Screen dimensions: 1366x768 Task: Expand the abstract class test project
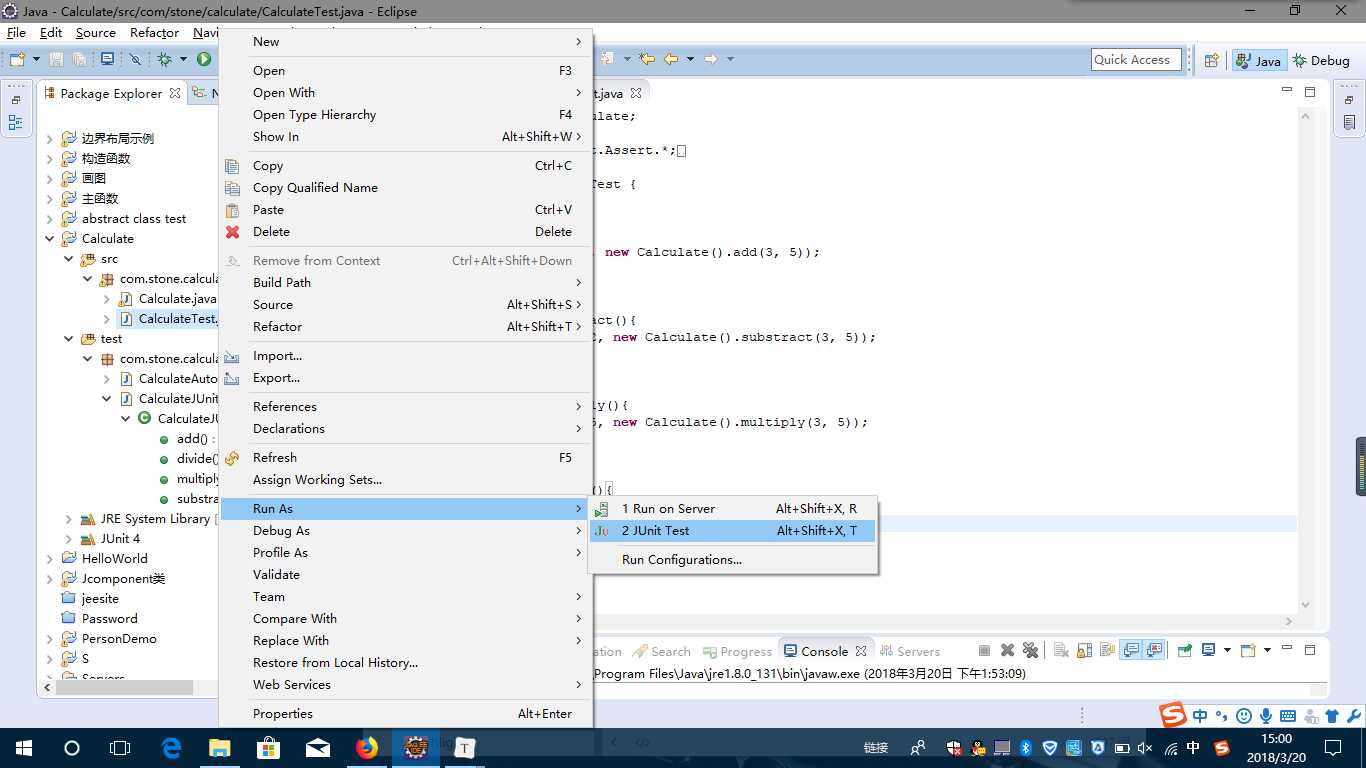tap(50, 219)
